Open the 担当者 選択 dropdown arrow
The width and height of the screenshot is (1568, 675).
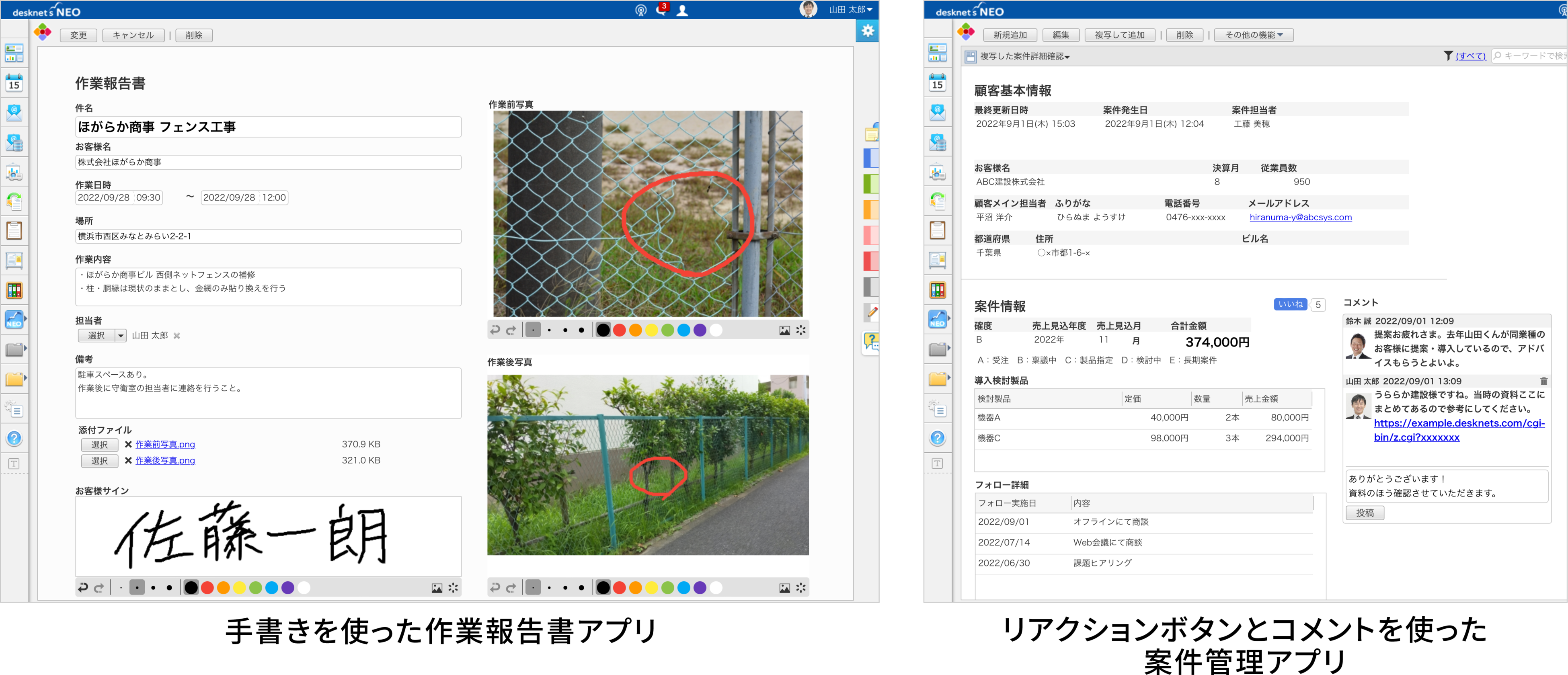121,335
